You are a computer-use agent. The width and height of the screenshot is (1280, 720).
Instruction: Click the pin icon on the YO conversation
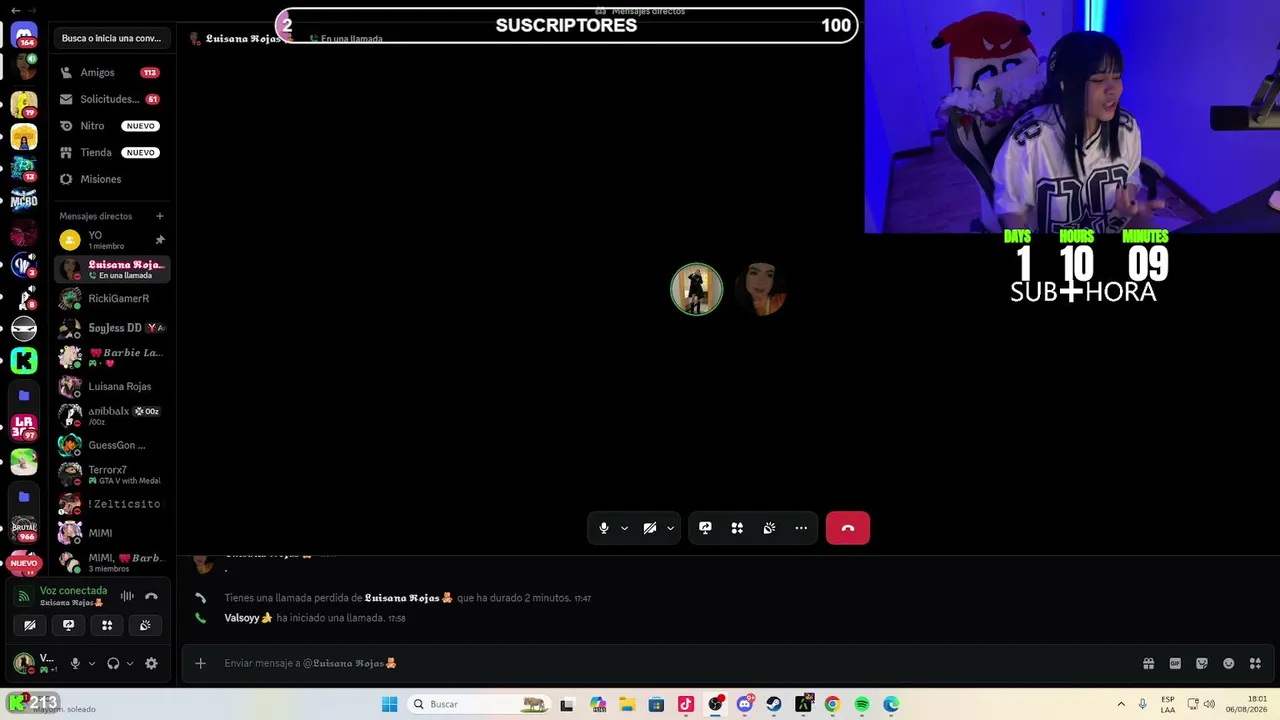(x=159, y=240)
